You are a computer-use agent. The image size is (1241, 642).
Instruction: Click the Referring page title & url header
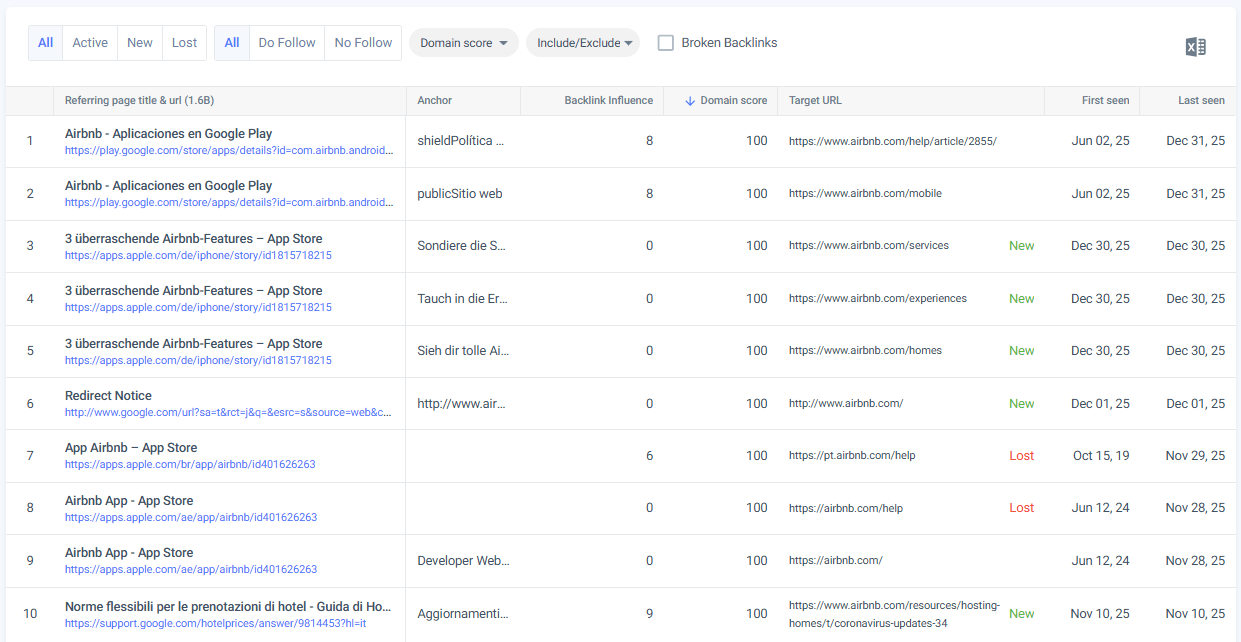click(x=140, y=101)
